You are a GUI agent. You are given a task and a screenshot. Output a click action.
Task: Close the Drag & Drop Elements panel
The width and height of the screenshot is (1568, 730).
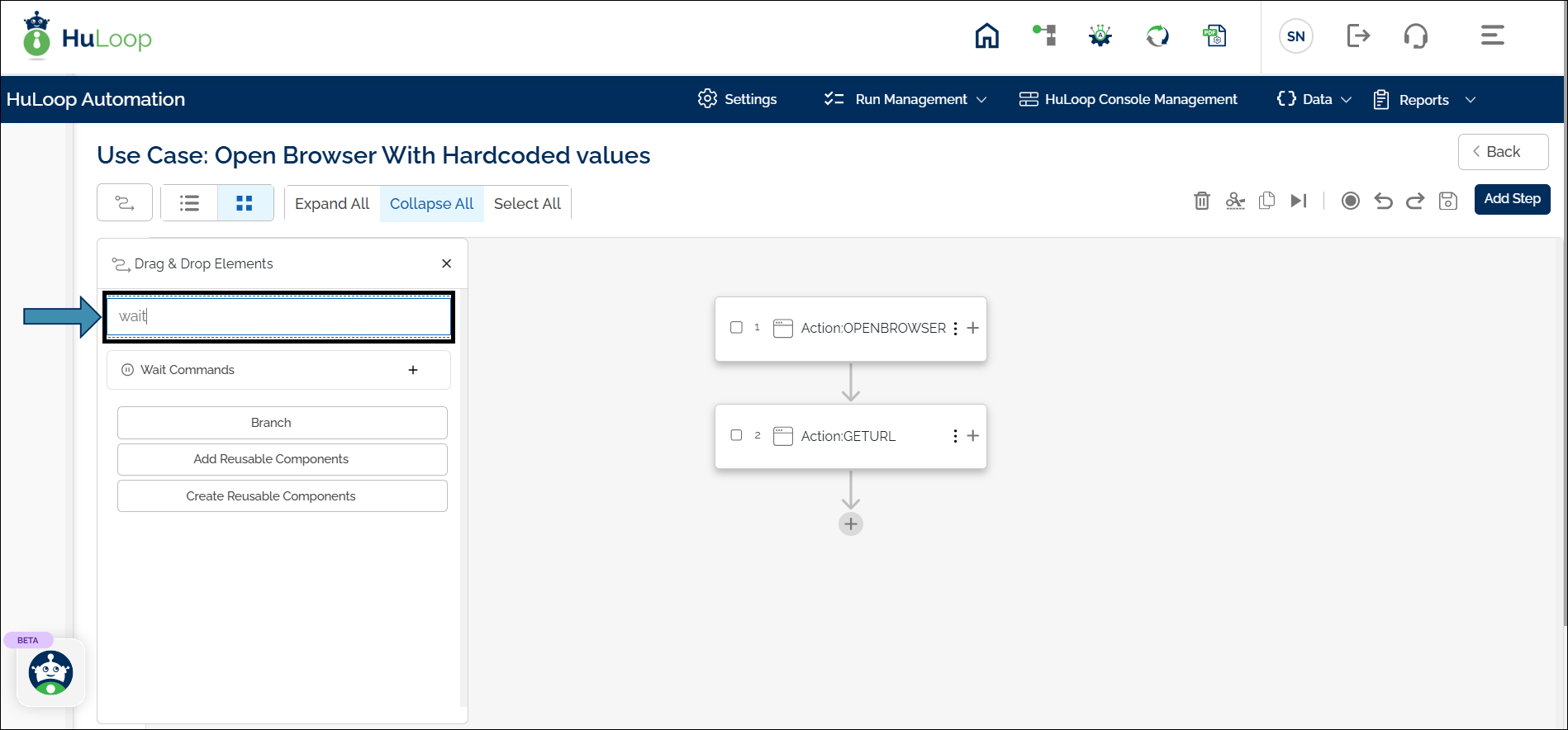point(446,263)
